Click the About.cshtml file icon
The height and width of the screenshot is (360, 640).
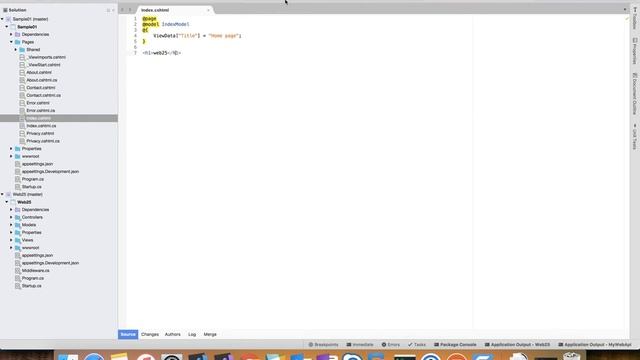(22, 73)
